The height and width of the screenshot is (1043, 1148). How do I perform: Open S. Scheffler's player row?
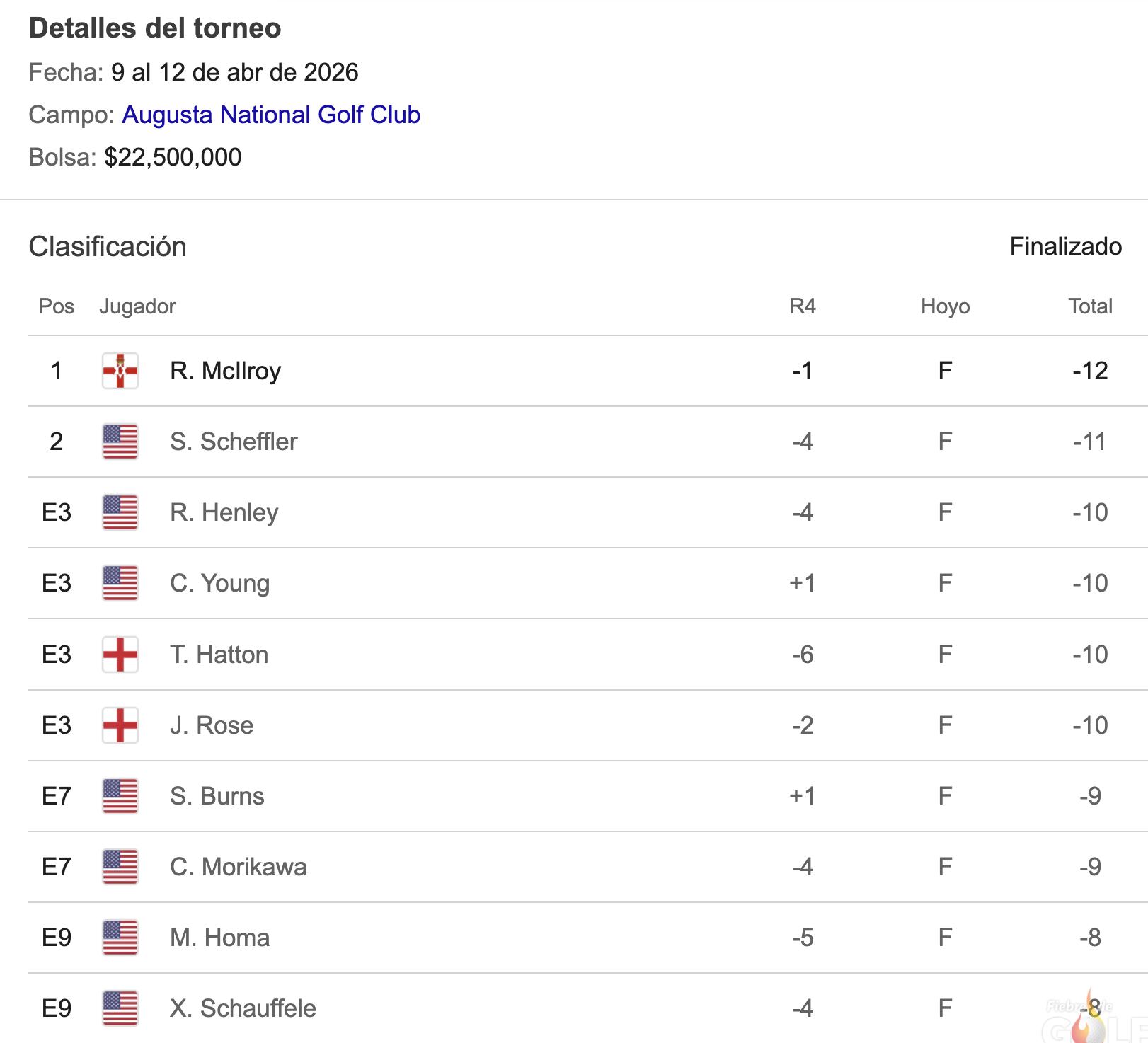pos(234,442)
